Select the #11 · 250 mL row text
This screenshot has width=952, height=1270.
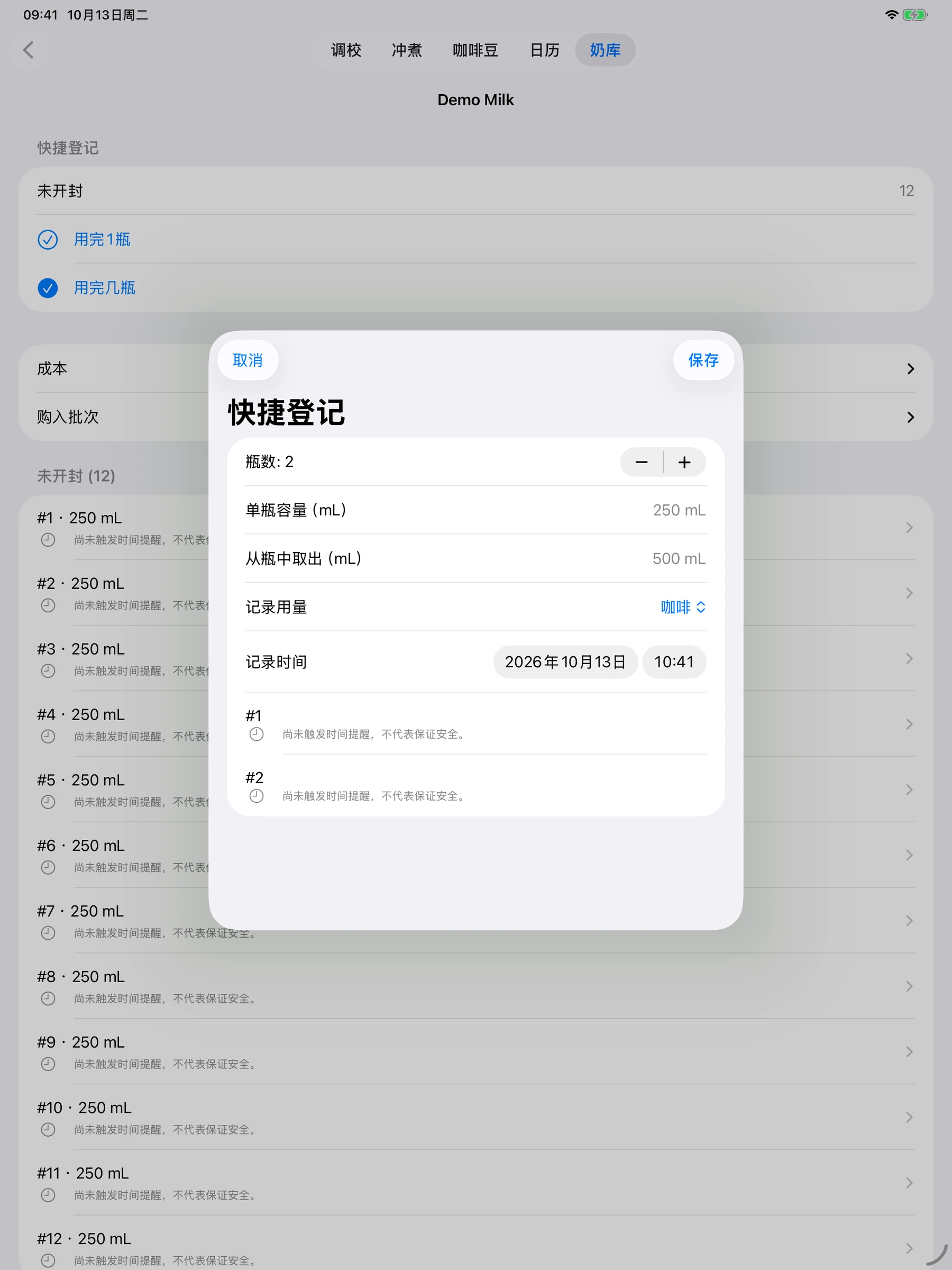pyautogui.click(x=83, y=1173)
